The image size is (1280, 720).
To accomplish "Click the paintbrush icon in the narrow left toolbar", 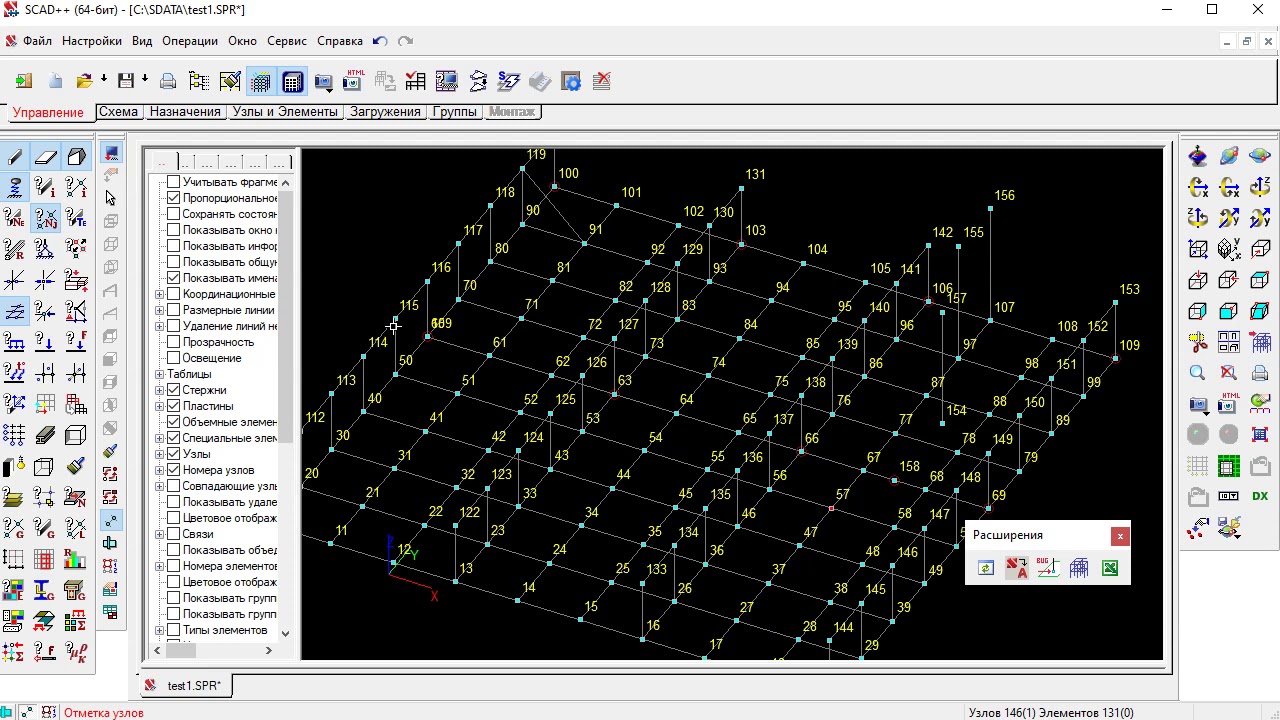I will pos(110,451).
